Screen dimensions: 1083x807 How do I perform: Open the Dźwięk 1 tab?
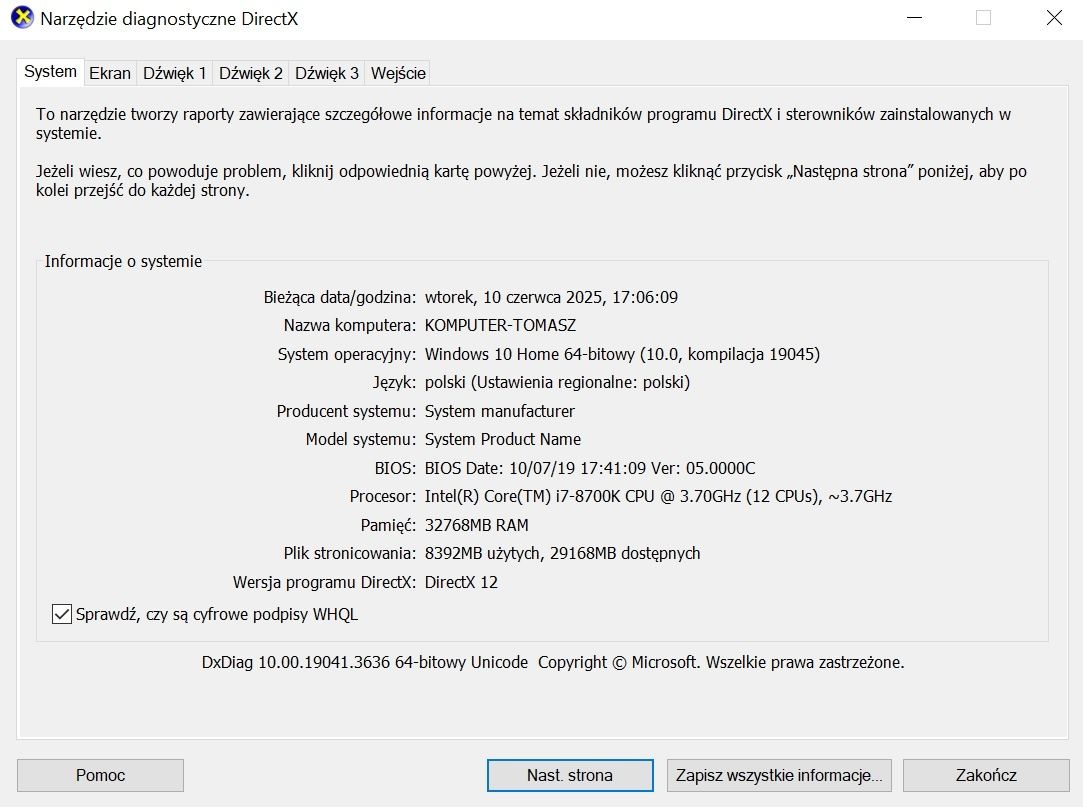tap(175, 73)
